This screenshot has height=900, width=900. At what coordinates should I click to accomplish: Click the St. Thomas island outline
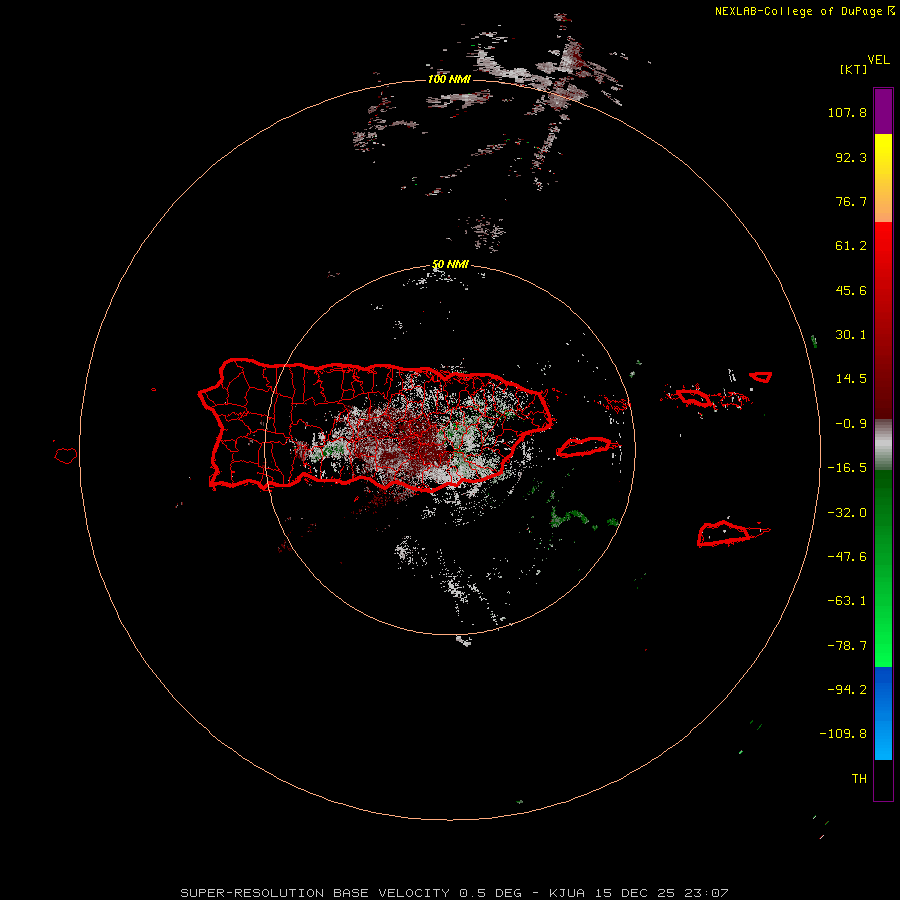click(693, 397)
